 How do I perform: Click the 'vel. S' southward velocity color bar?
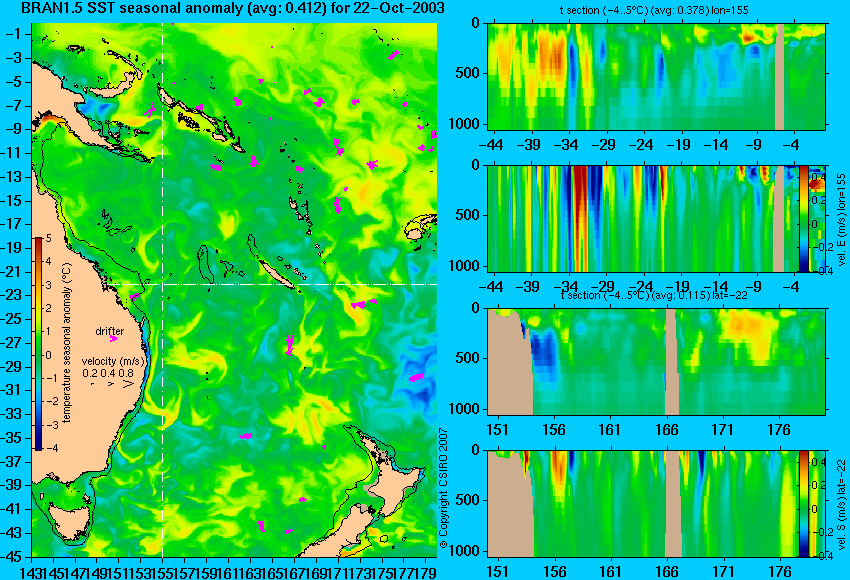803,503
